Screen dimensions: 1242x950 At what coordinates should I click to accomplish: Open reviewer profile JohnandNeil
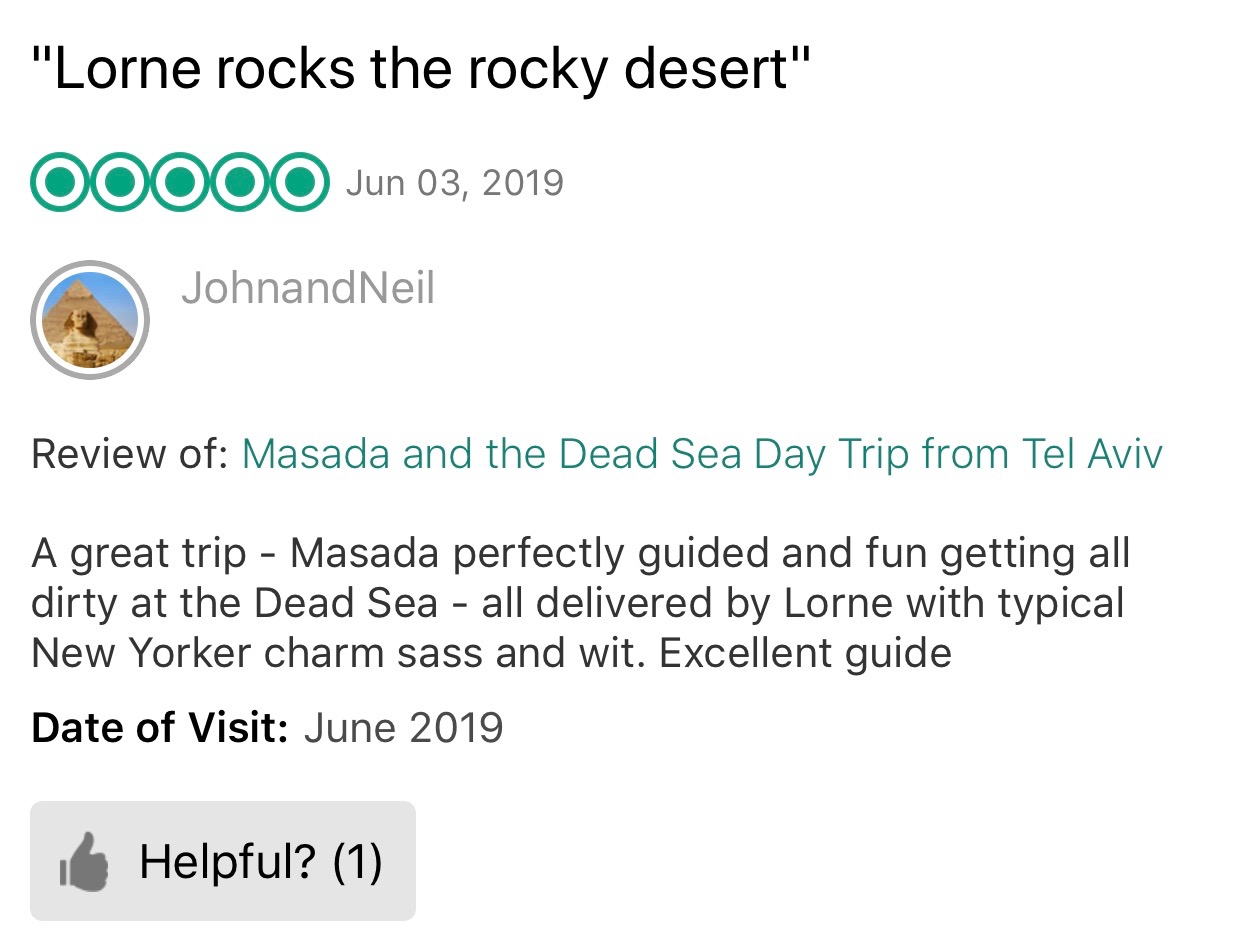pos(308,289)
